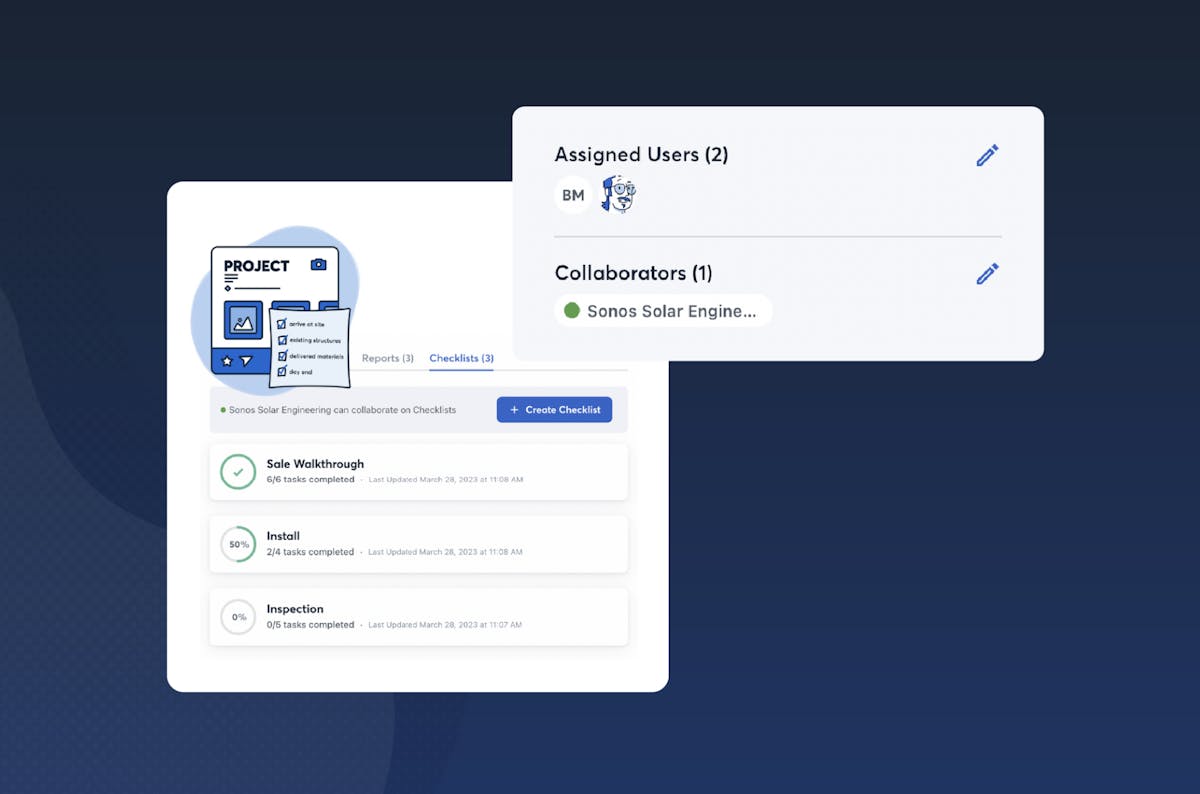
Task: Click the camera icon on Project illustration
Action: pos(318,265)
